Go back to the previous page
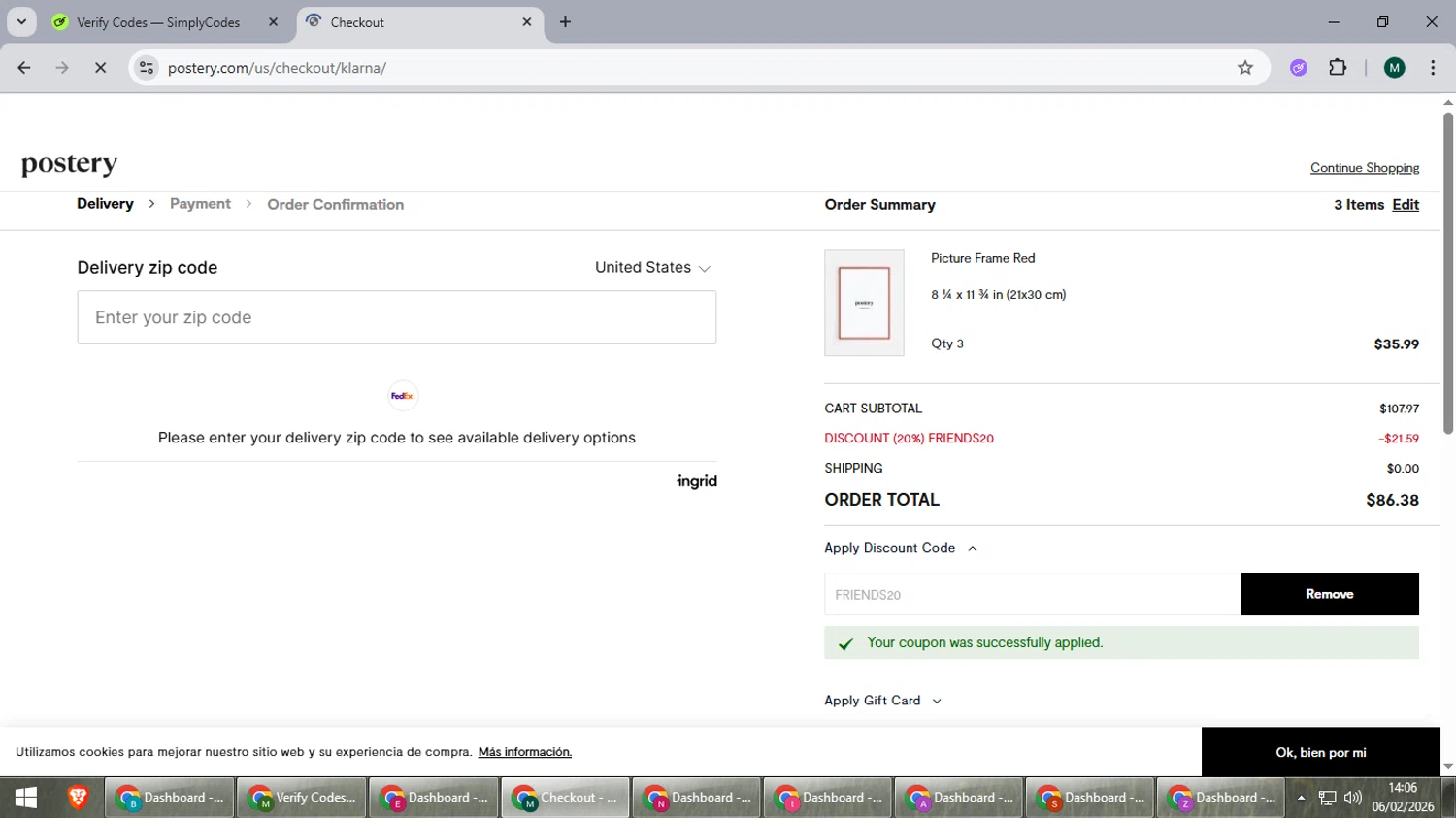Viewport: 1456px width, 818px height. point(24,68)
